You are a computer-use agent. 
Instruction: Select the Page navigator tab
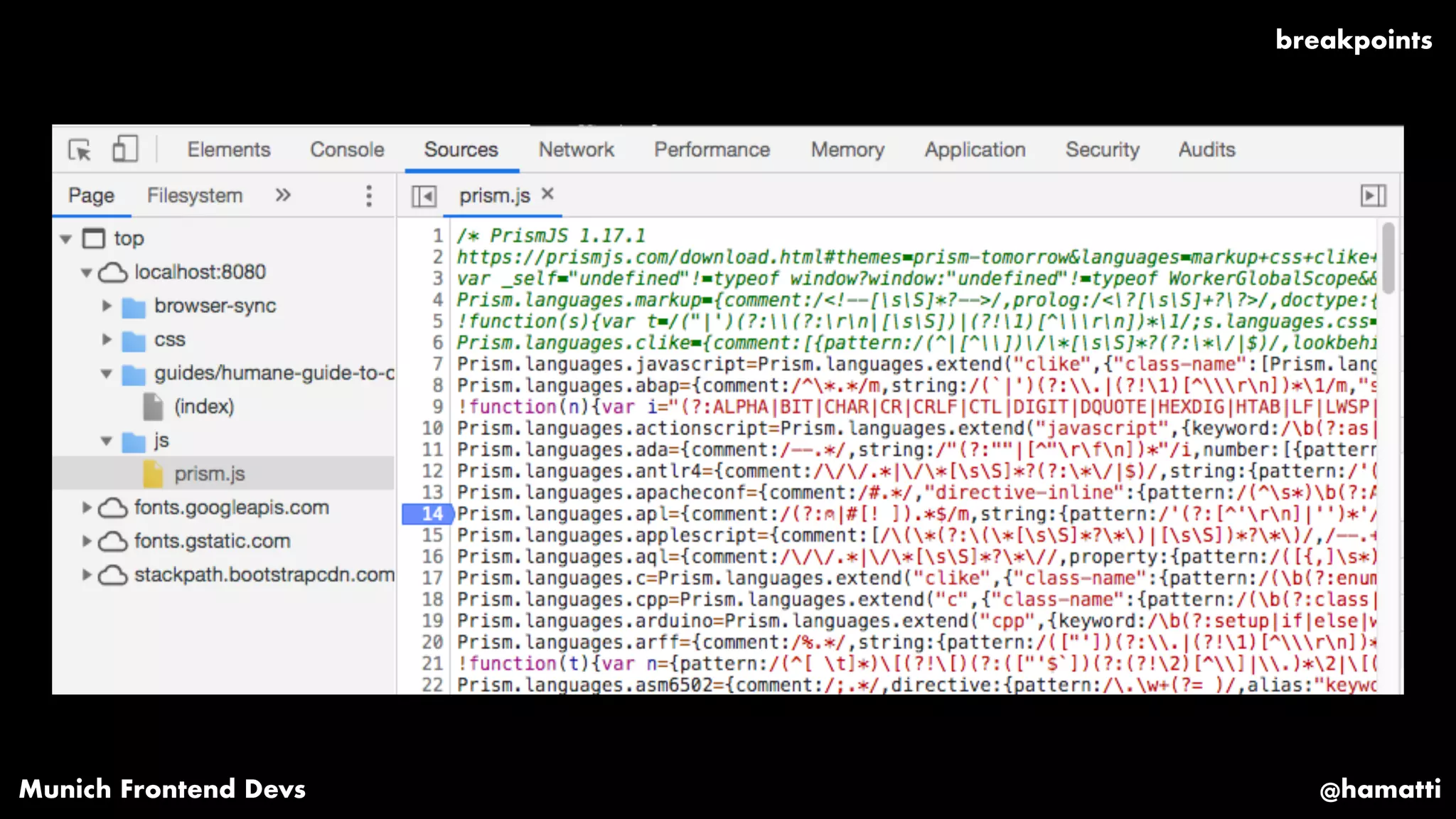point(91,196)
